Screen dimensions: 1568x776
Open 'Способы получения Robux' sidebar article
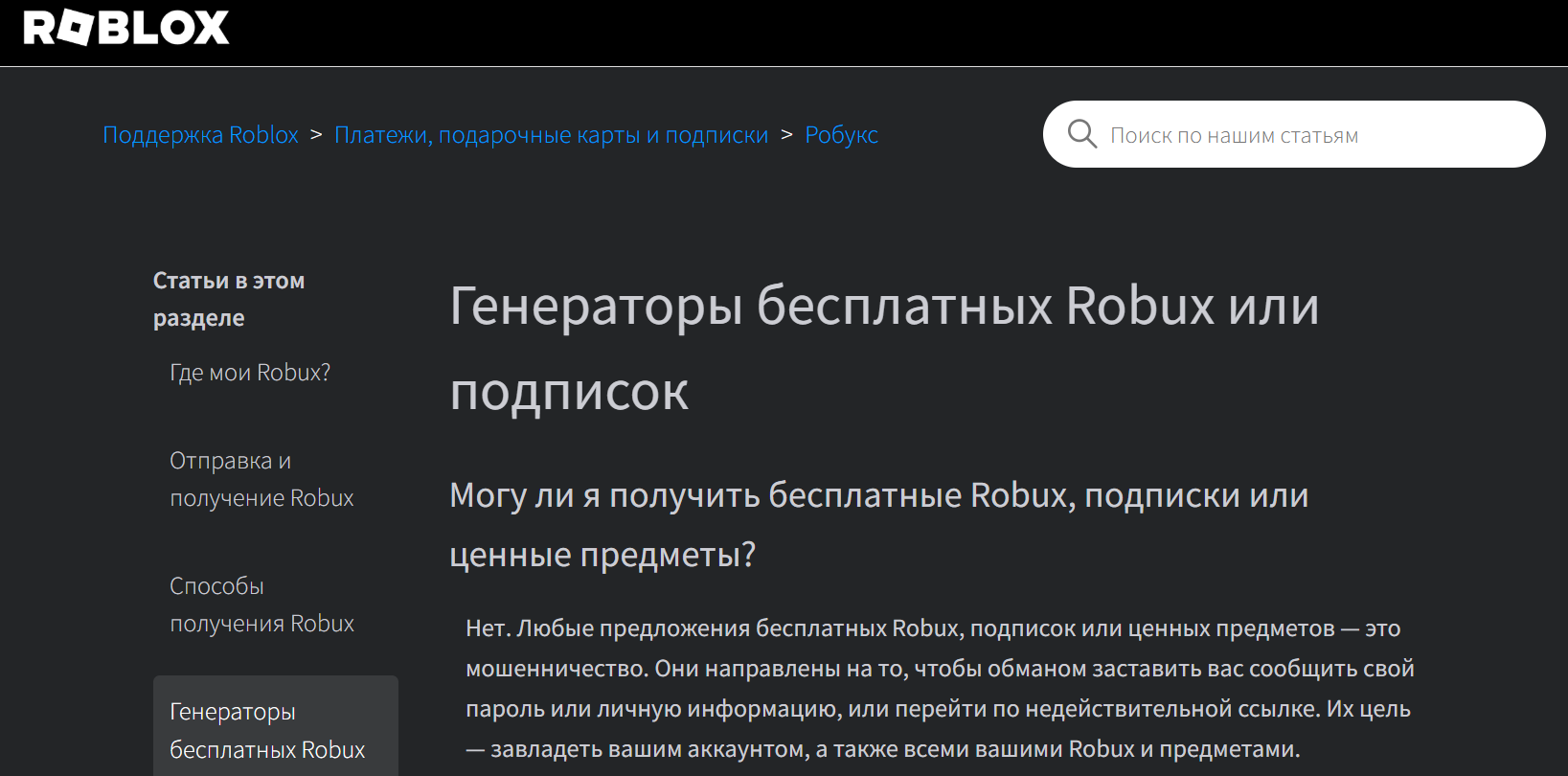click(261, 605)
